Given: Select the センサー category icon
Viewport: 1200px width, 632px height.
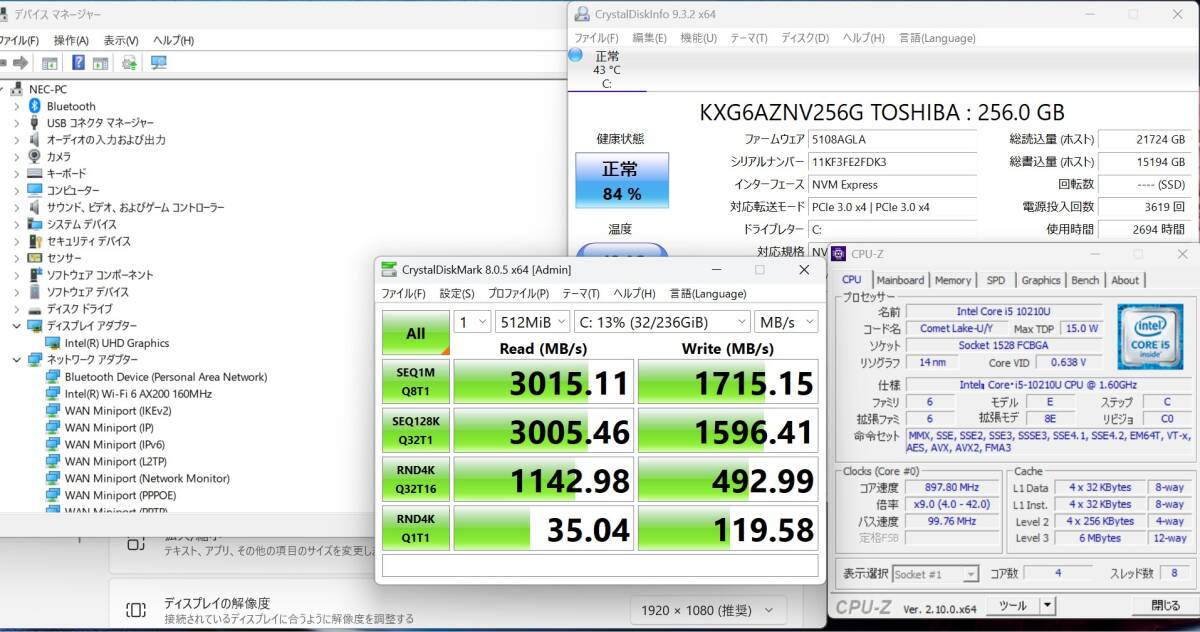Looking at the screenshot, I should coord(34,257).
